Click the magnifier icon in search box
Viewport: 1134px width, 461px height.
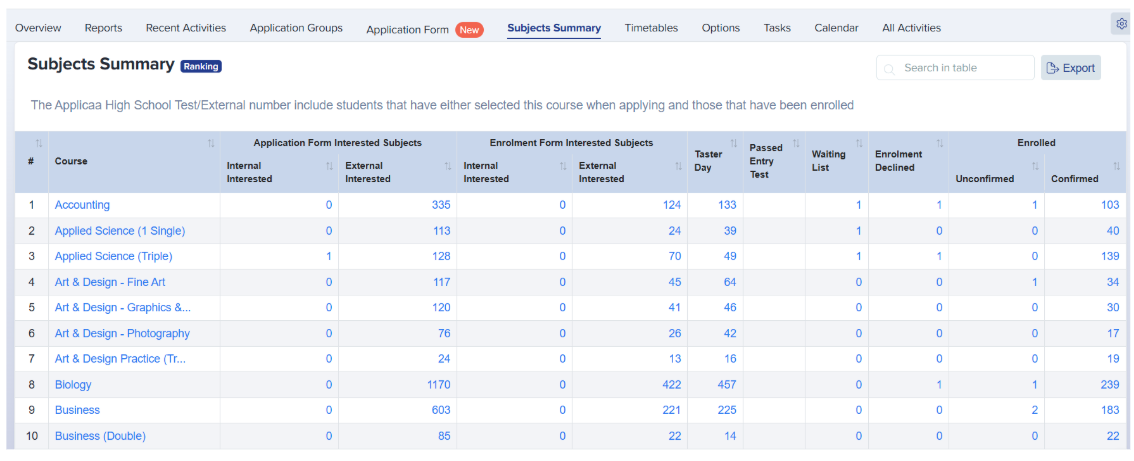tap(889, 68)
